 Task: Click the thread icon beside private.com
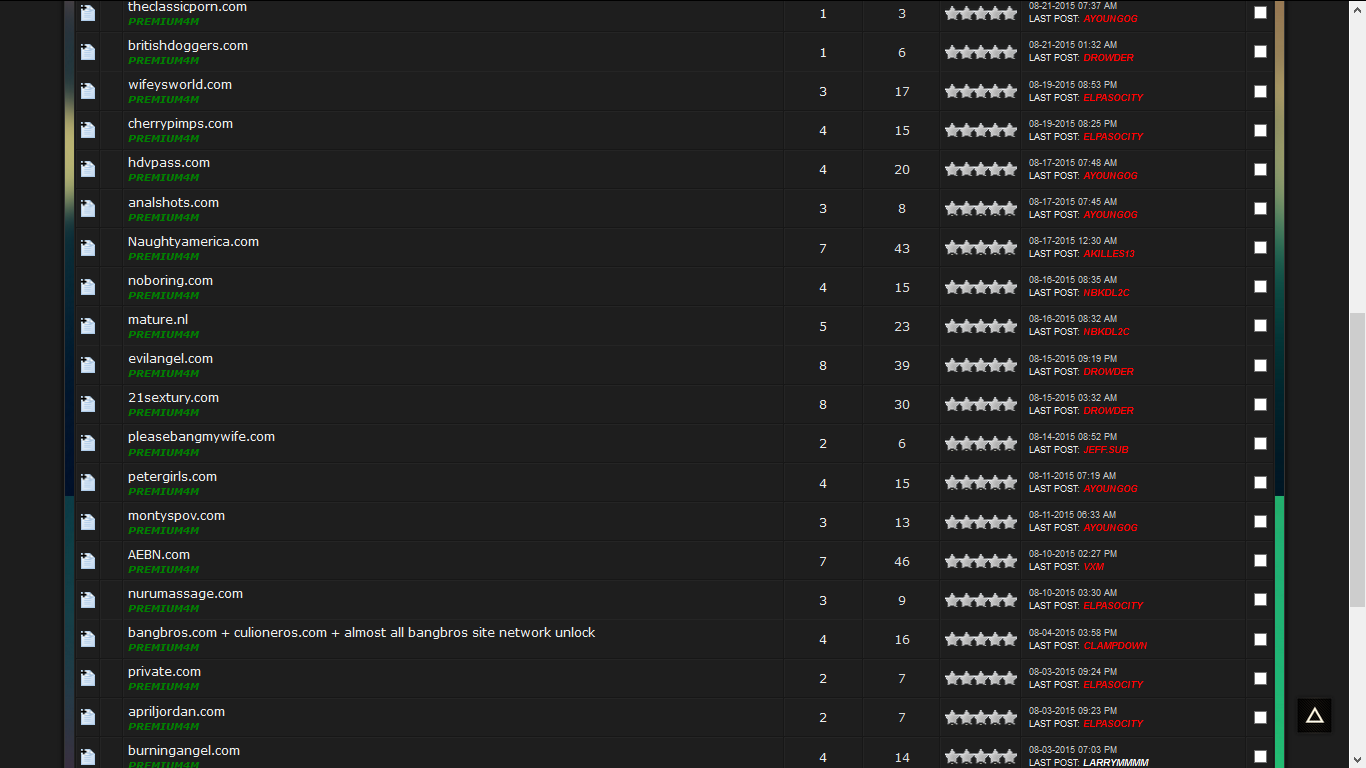(88, 678)
